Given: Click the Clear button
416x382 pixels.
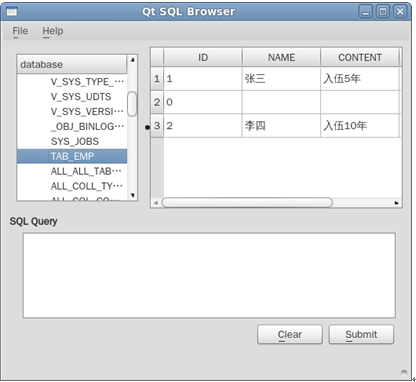Looking at the screenshot, I should click(x=290, y=334).
